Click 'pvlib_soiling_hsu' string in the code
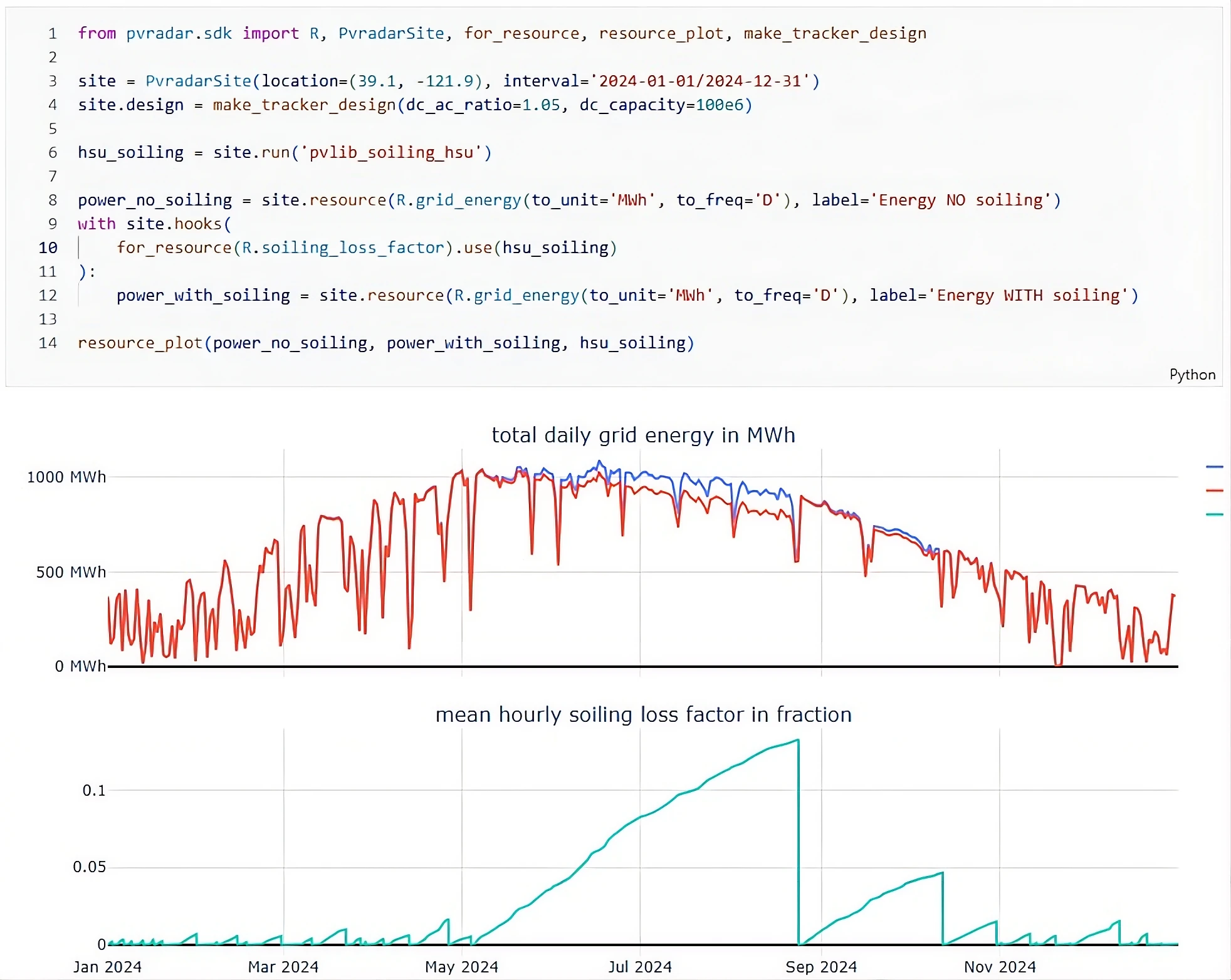 391,153
